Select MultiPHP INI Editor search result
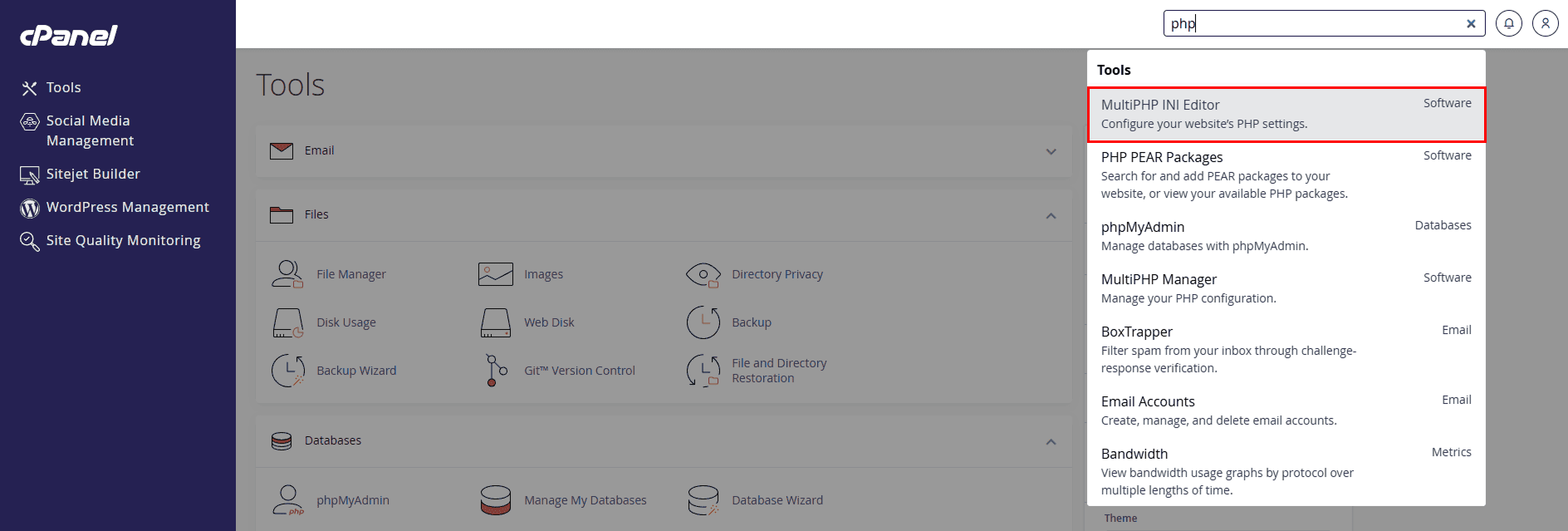This screenshot has height=531, width=1568. point(1285,115)
